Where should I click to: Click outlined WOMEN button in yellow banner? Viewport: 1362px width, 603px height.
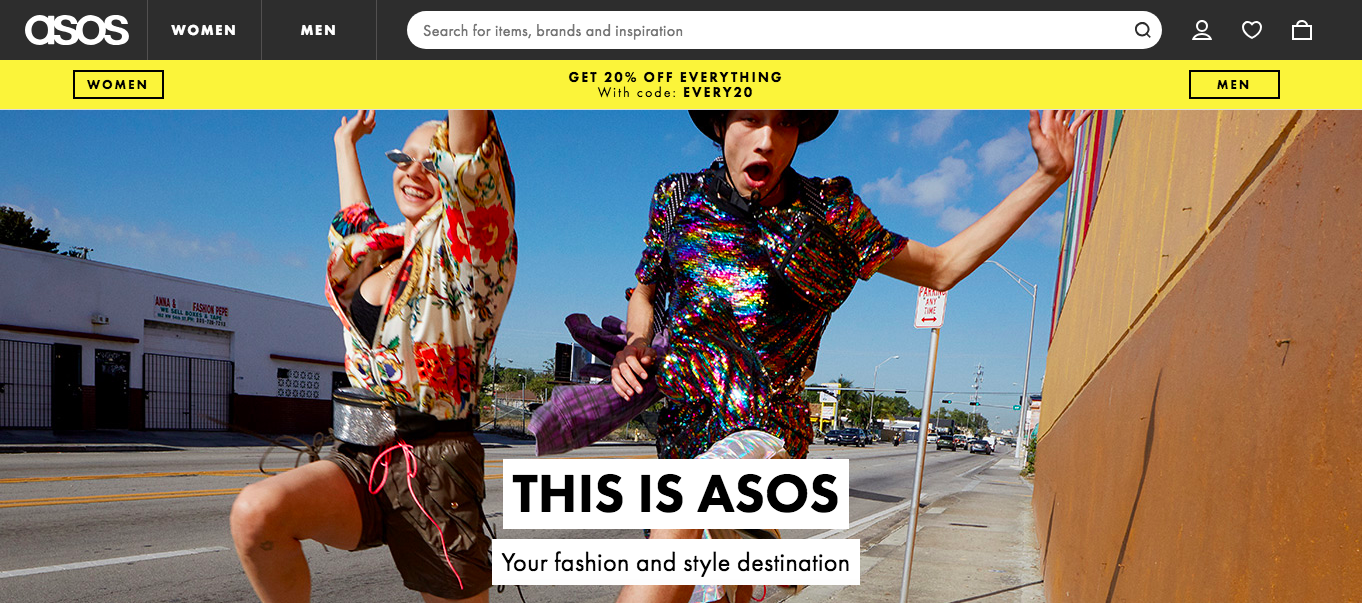118,85
